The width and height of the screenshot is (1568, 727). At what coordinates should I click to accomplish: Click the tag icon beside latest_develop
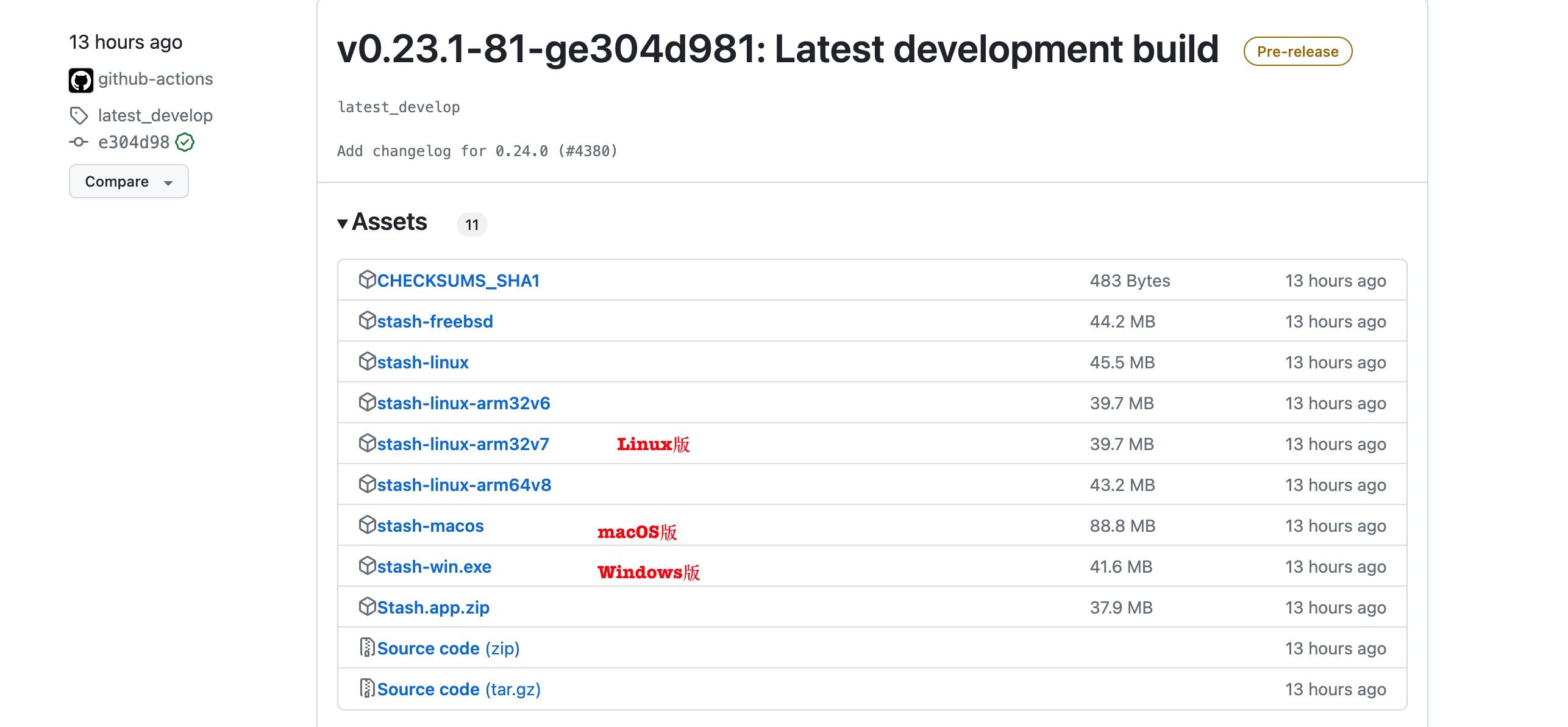coord(79,115)
